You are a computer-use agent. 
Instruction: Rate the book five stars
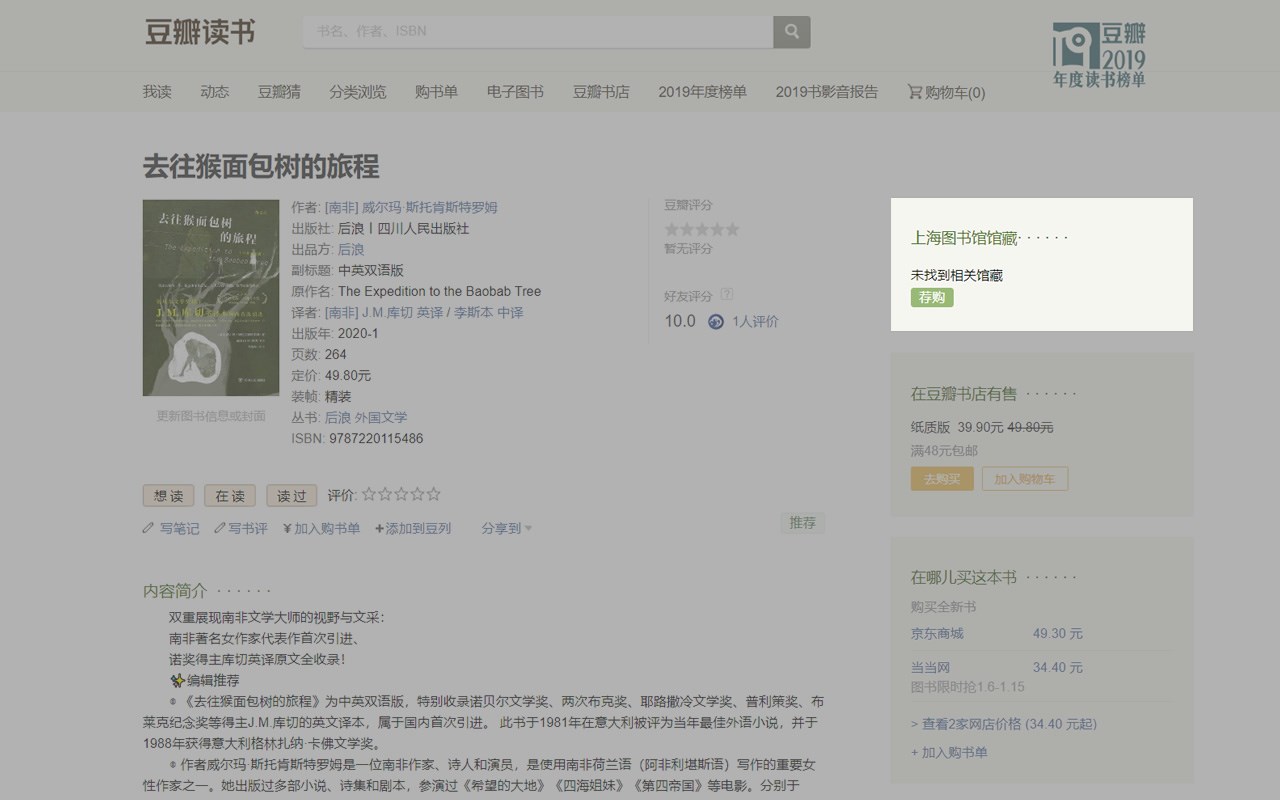[433, 494]
